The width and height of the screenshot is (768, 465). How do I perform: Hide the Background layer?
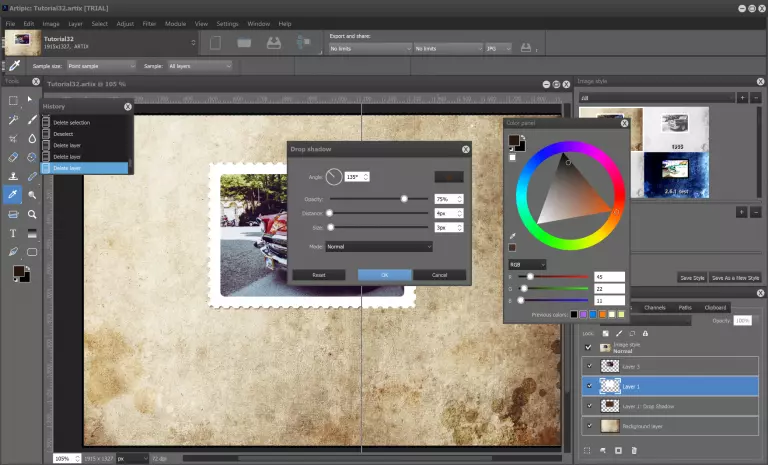(x=589, y=426)
